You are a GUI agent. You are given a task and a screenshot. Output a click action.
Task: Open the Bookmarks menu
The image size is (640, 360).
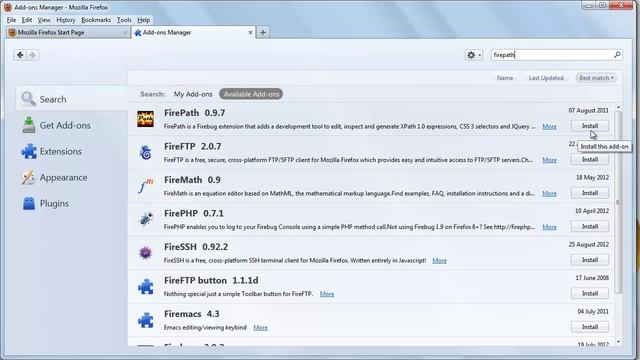96,20
